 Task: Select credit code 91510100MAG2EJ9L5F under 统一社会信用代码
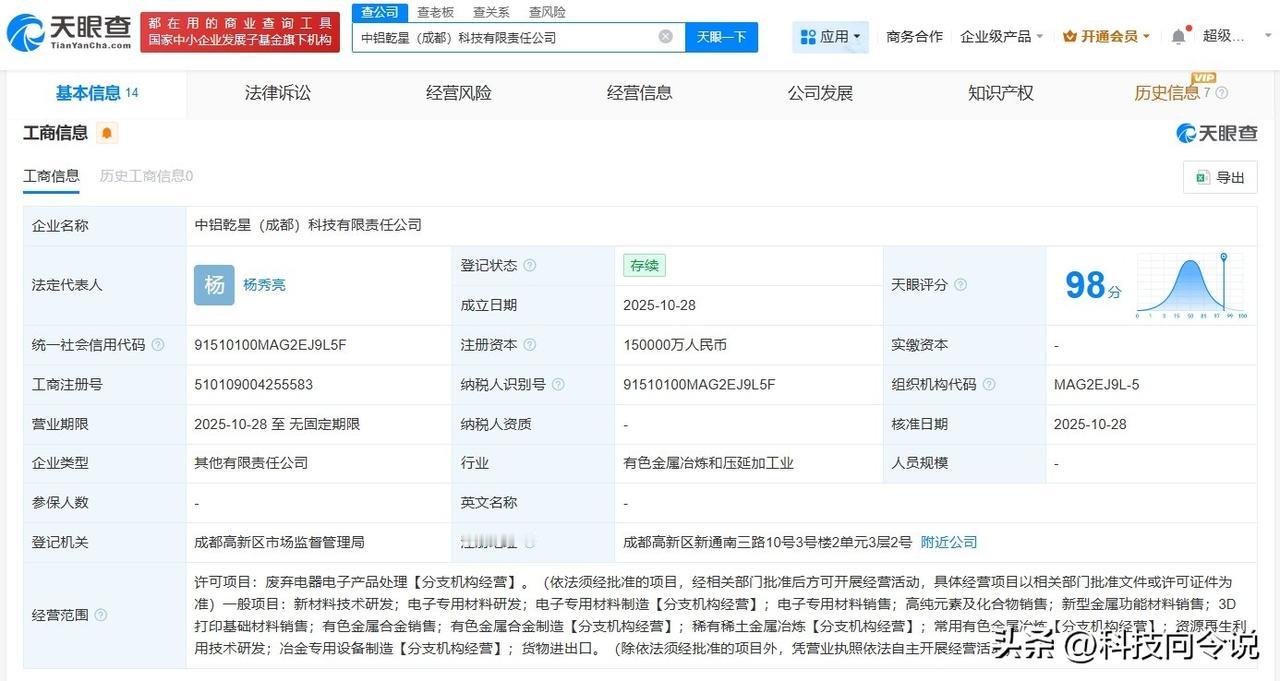tap(270, 345)
